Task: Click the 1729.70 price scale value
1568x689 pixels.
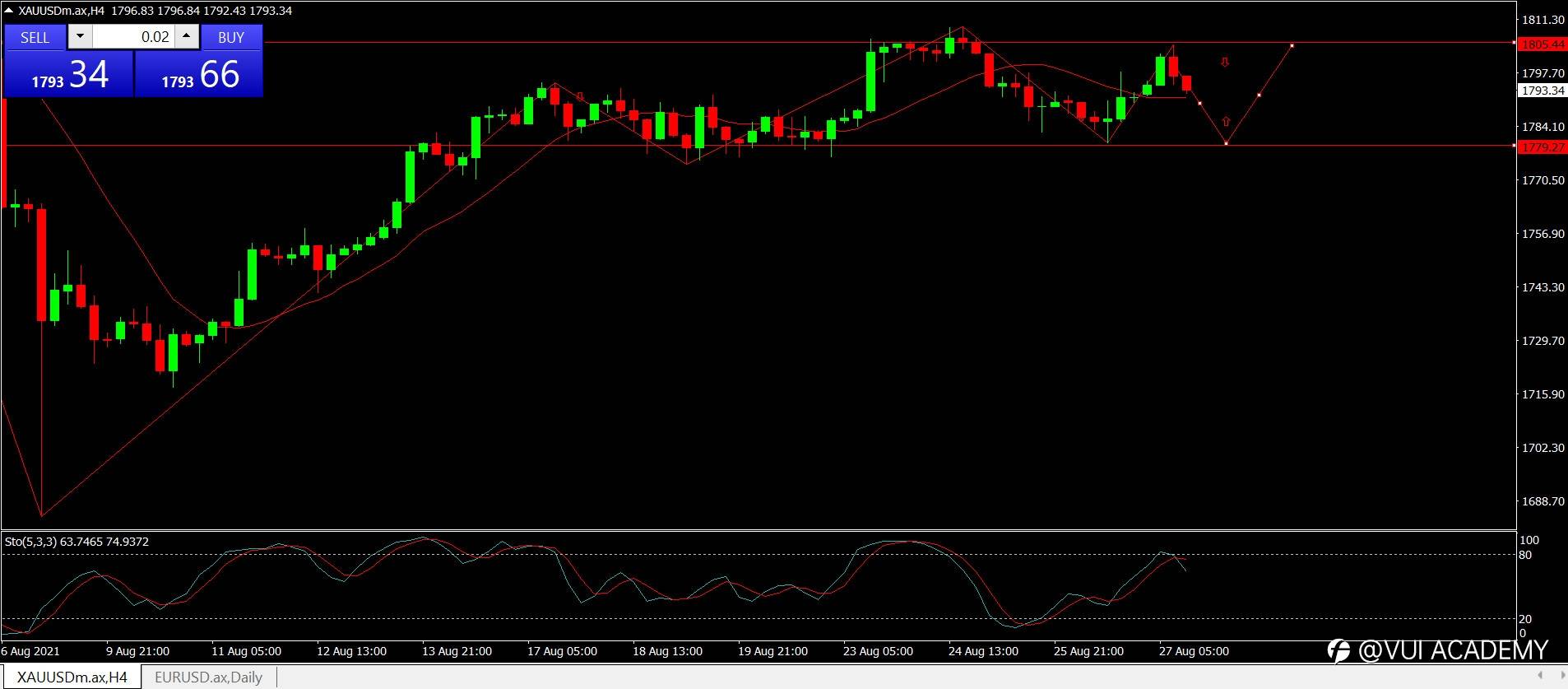Action: tap(1542, 341)
